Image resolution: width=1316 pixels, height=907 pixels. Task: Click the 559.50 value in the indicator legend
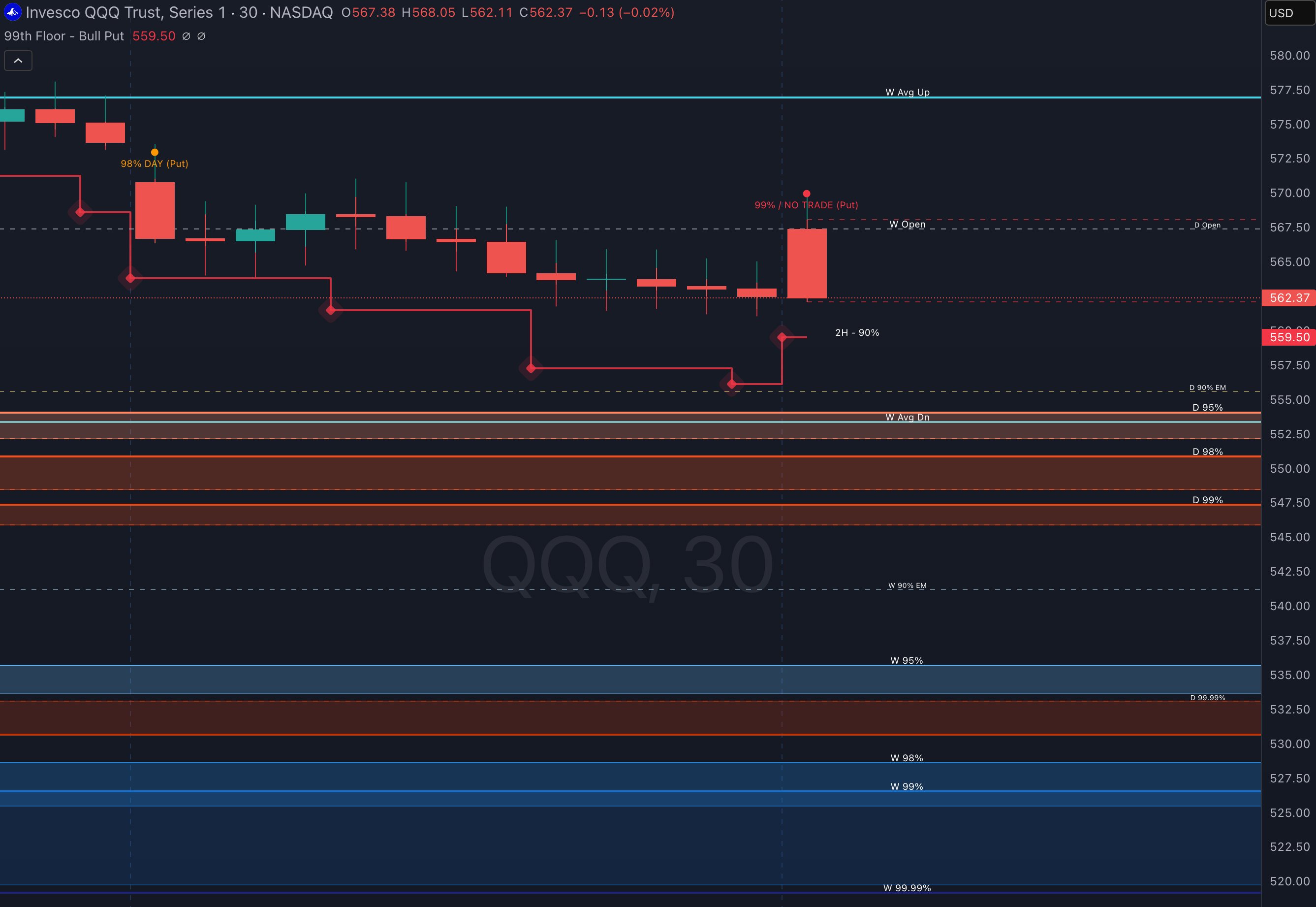pyautogui.click(x=154, y=36)
